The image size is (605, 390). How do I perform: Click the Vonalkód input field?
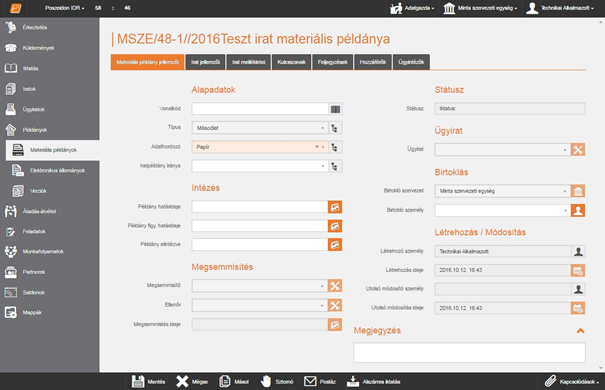260,109
